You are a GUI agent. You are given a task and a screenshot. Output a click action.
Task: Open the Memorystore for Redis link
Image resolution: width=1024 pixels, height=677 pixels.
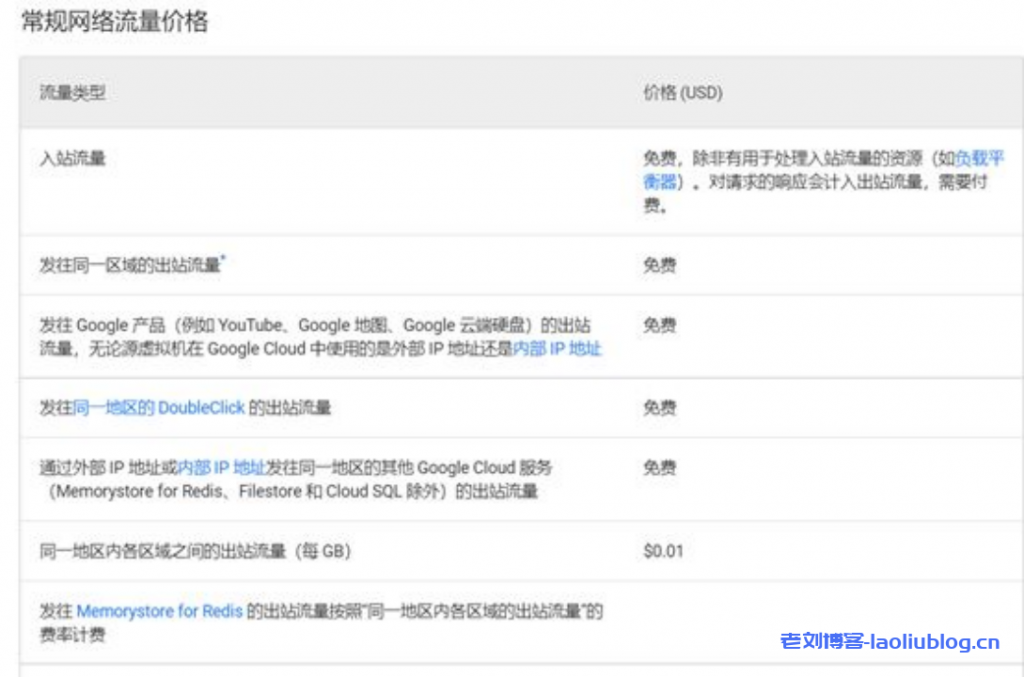159,611
